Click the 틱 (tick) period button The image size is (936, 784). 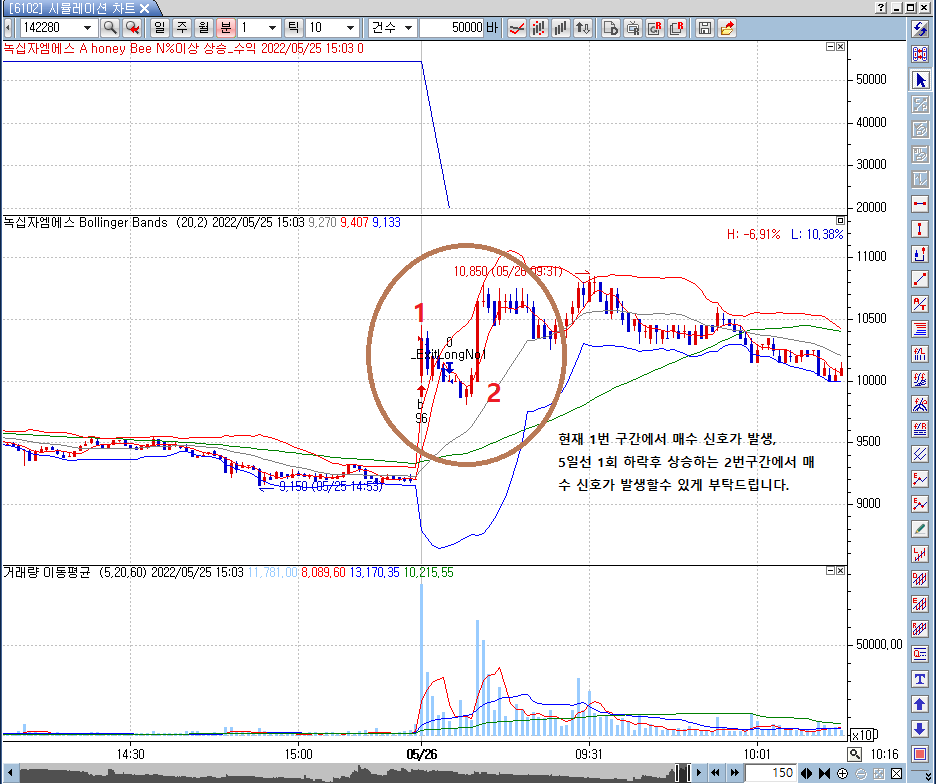tap(293, 28)
